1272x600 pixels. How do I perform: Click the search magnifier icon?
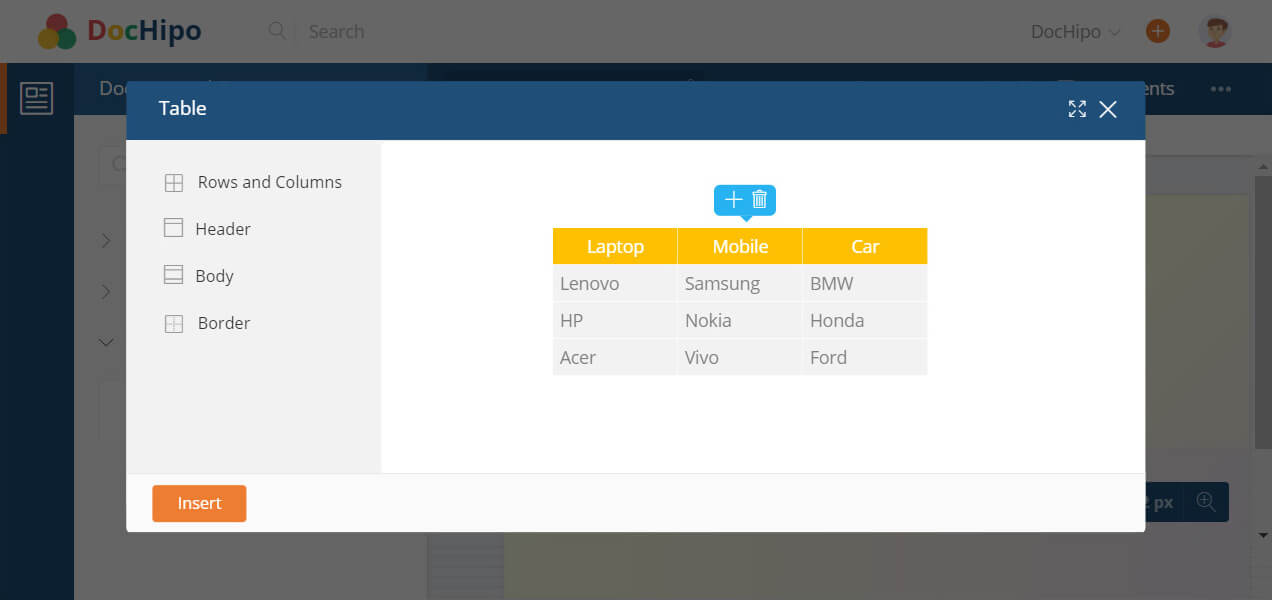click(277, 31)
